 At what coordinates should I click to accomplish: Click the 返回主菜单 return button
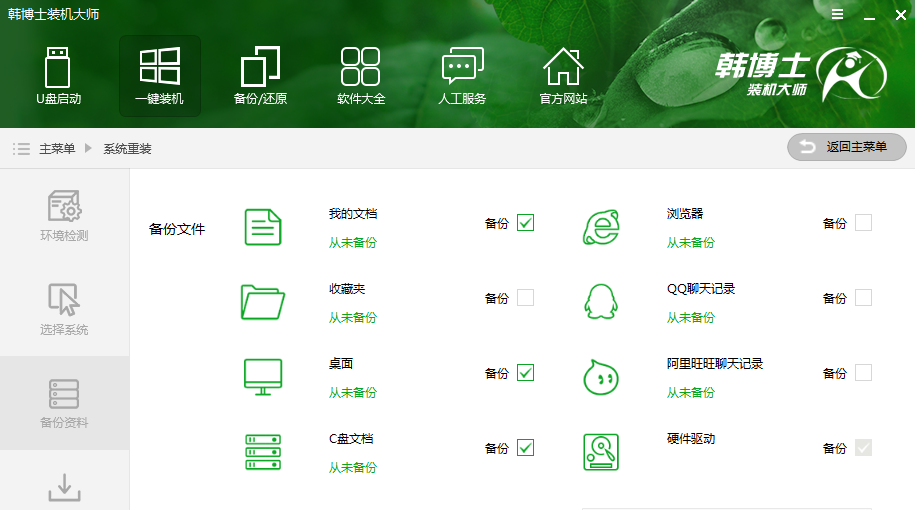[x=847, y=147]
